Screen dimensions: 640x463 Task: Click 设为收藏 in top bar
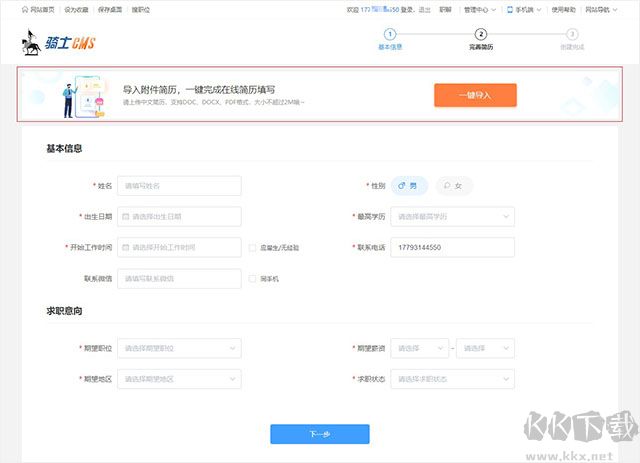[x=76, y=9]
